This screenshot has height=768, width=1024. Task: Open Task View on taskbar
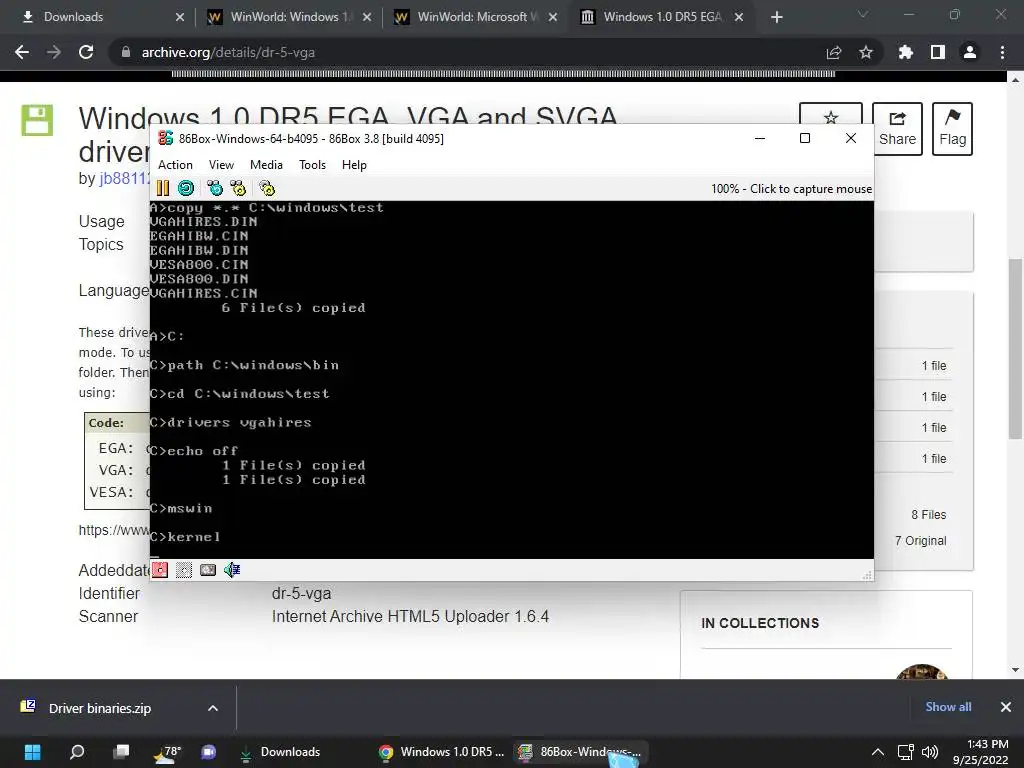point(121,752)
